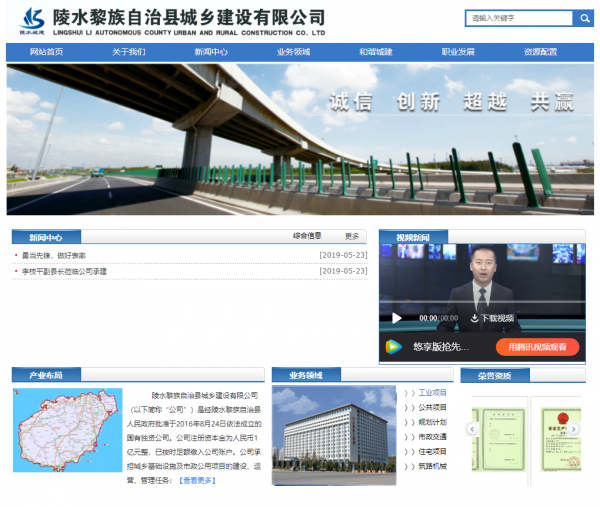
Task: Play the news video
Action: 396,318
